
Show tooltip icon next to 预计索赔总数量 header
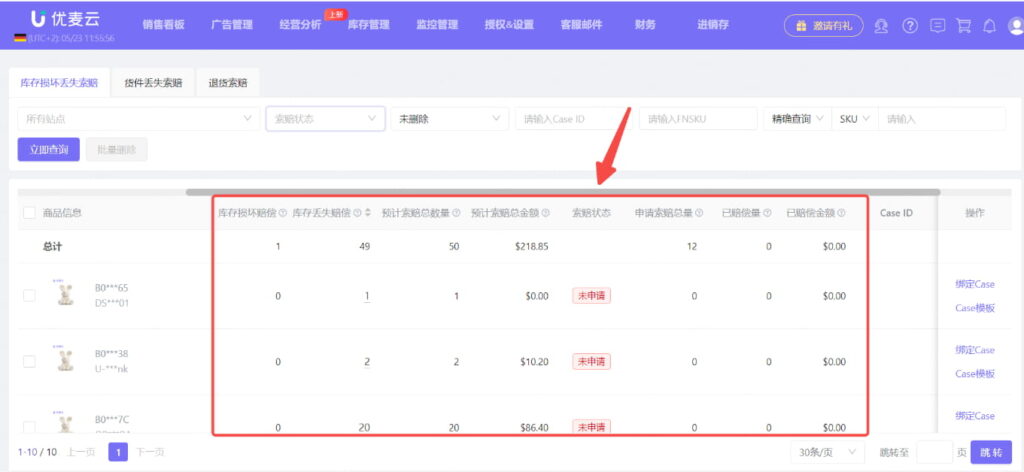[456, 213]
